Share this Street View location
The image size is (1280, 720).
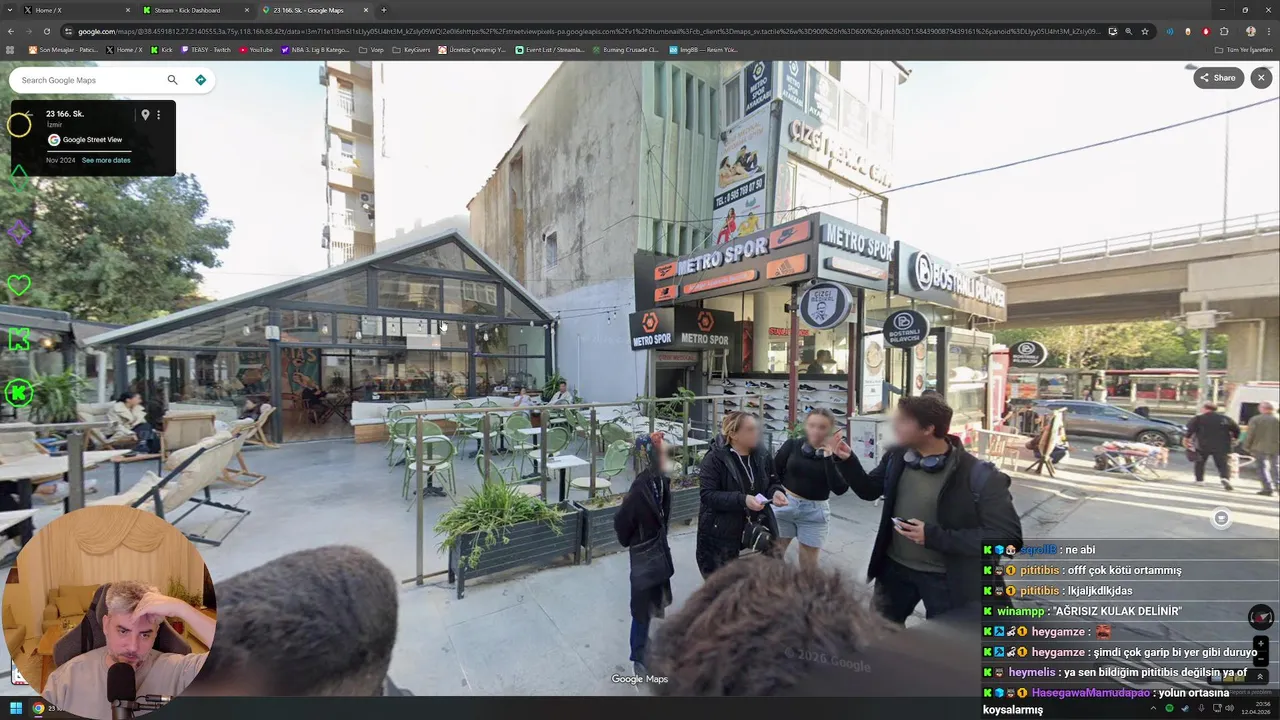tap(1218, 78)
